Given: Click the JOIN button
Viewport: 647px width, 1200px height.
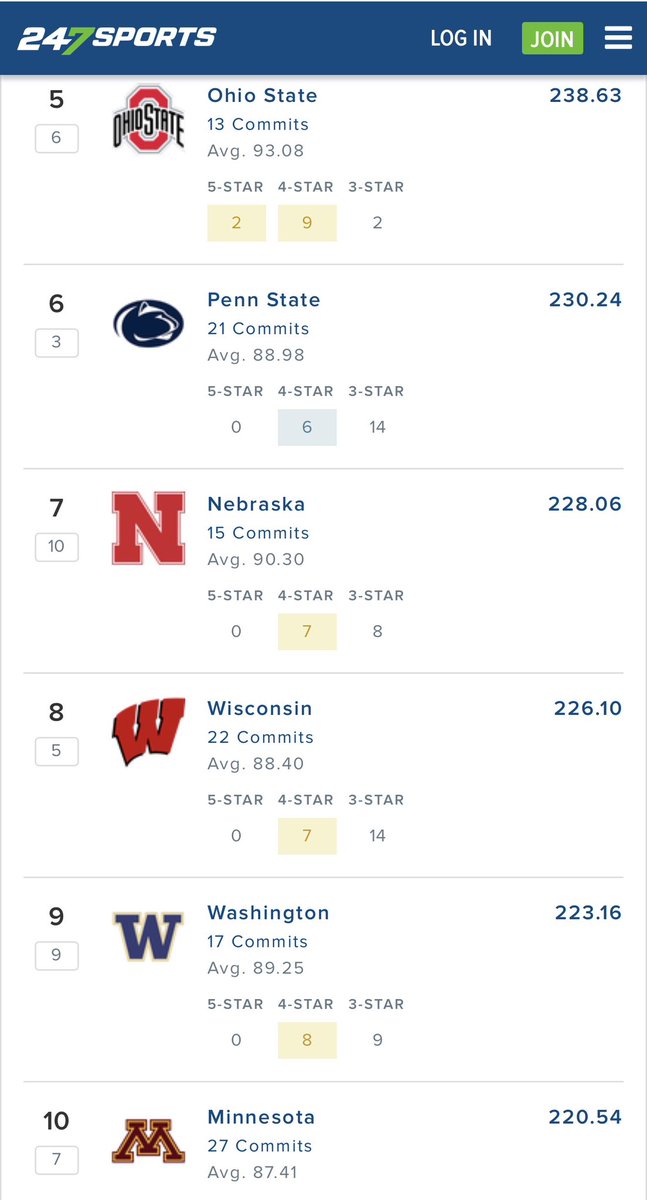Looking at the screenshot, I should 552,38.
